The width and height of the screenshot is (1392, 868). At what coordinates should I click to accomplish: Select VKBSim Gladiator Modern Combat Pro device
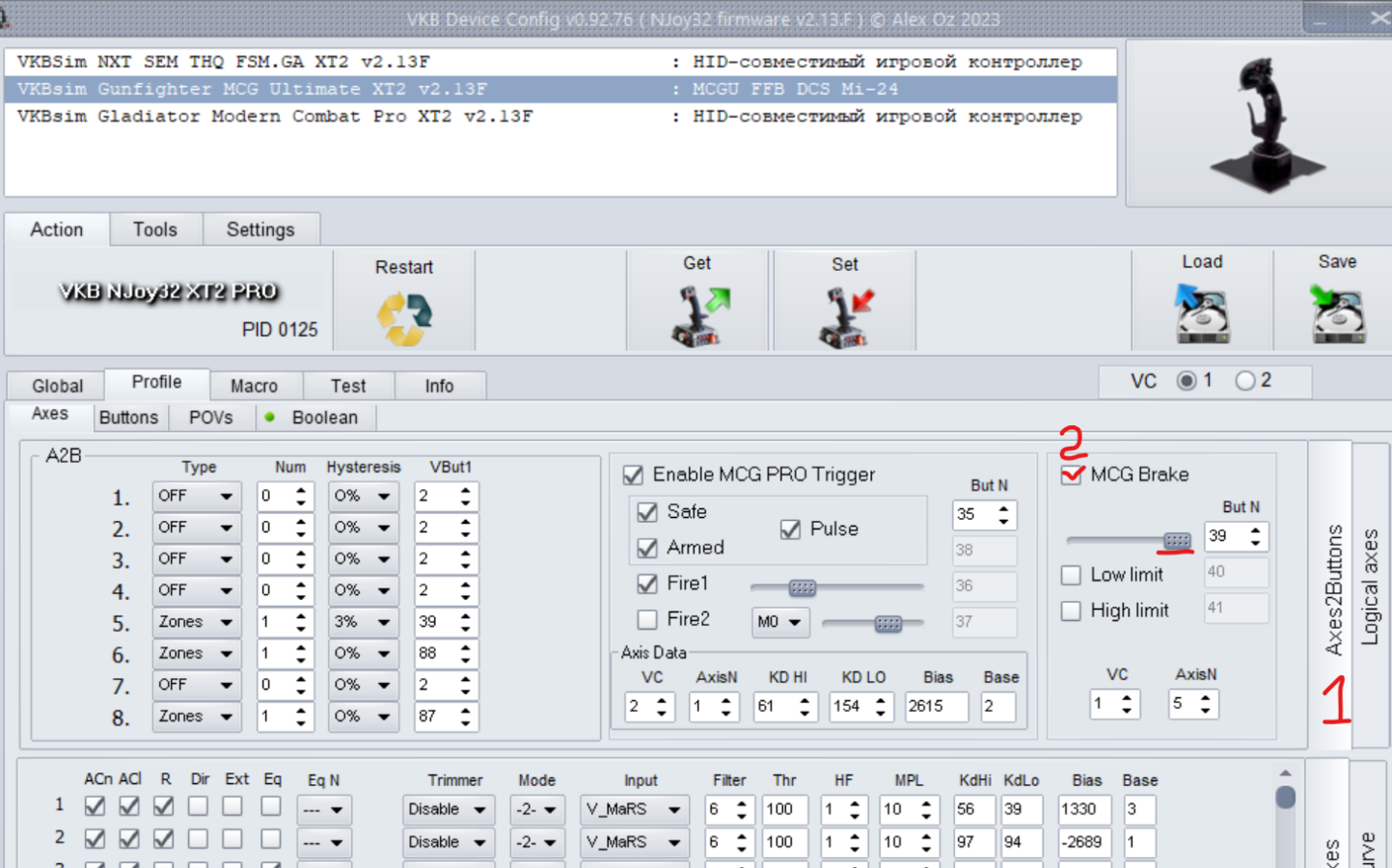[275, 116]
